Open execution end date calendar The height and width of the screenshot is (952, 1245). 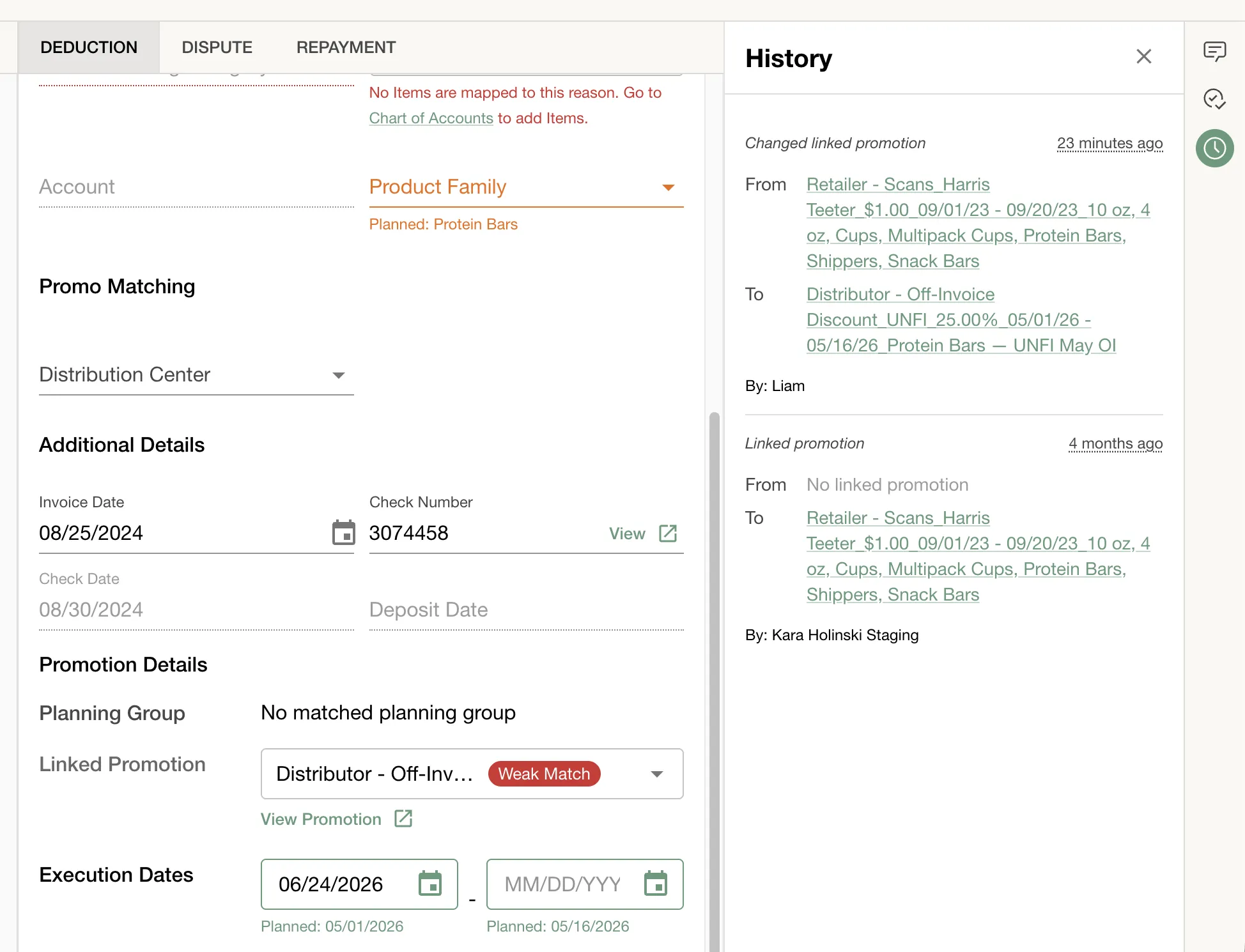tap(656, 884)
